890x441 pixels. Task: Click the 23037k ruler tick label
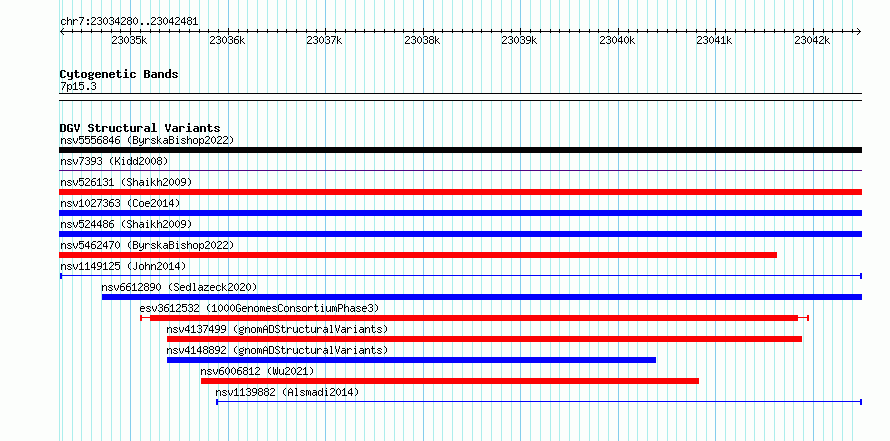325,40
